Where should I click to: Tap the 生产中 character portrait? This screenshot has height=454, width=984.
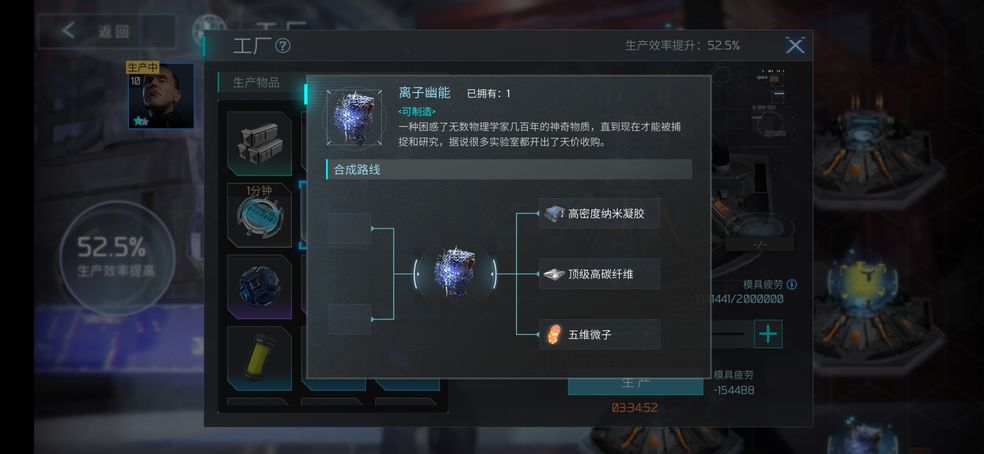pyautogui.click(x=161, y=95)
